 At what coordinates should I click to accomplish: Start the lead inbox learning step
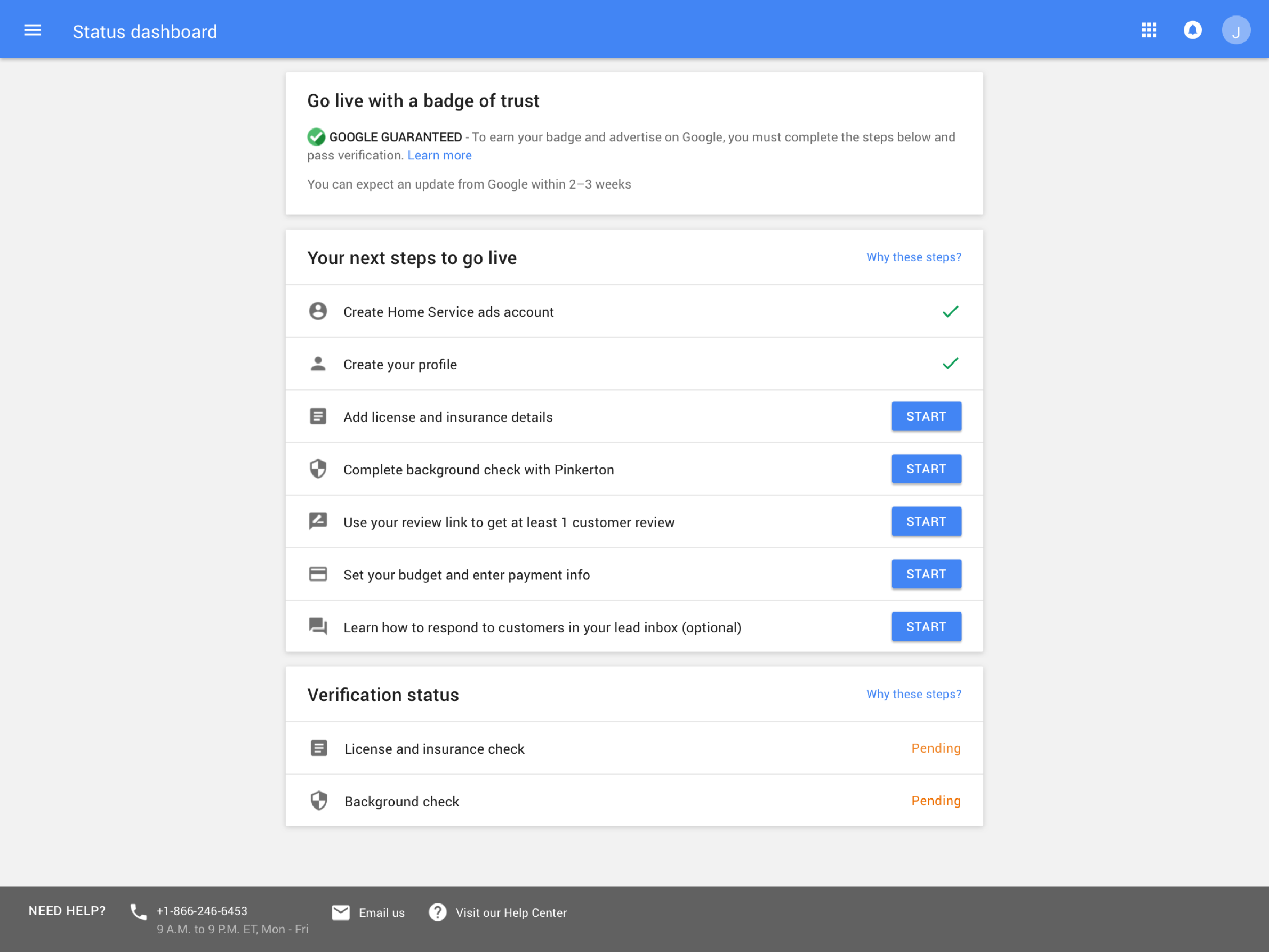tap(927, 627)
